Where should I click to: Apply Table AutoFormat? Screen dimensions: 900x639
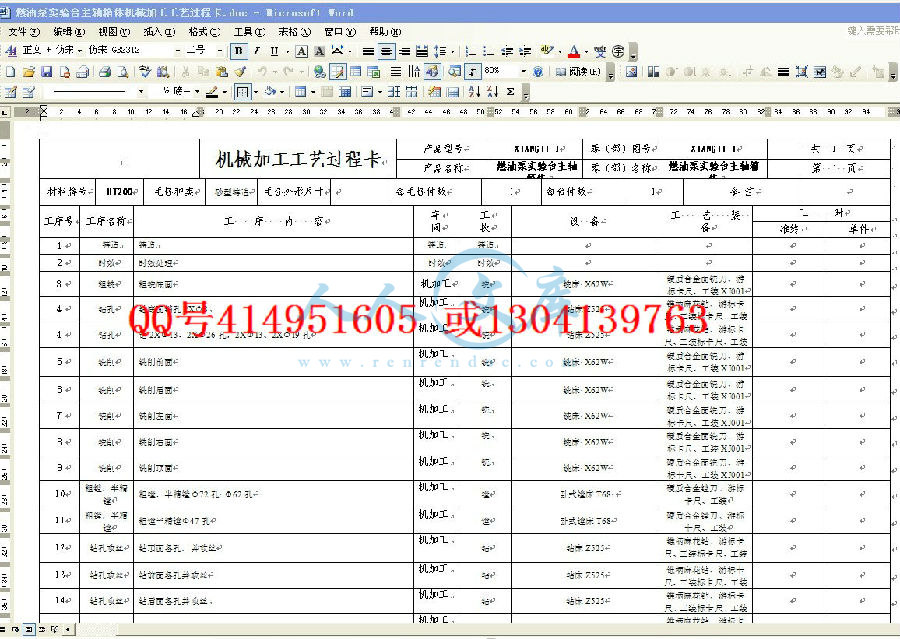click(x=435, y=91)
